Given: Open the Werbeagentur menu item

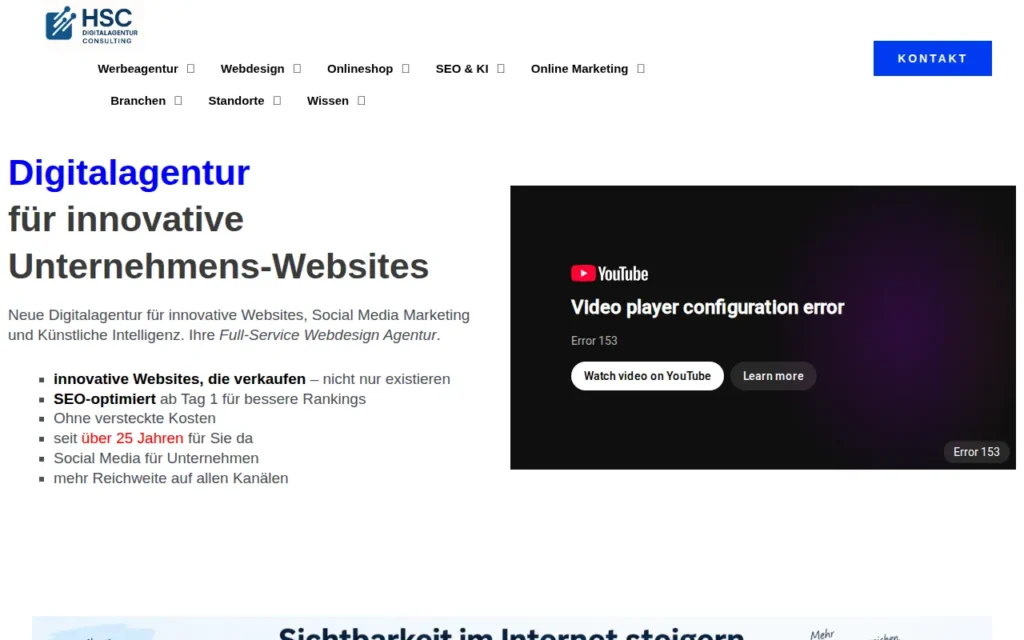Looking at the screenshot, I should click(138, 69).
